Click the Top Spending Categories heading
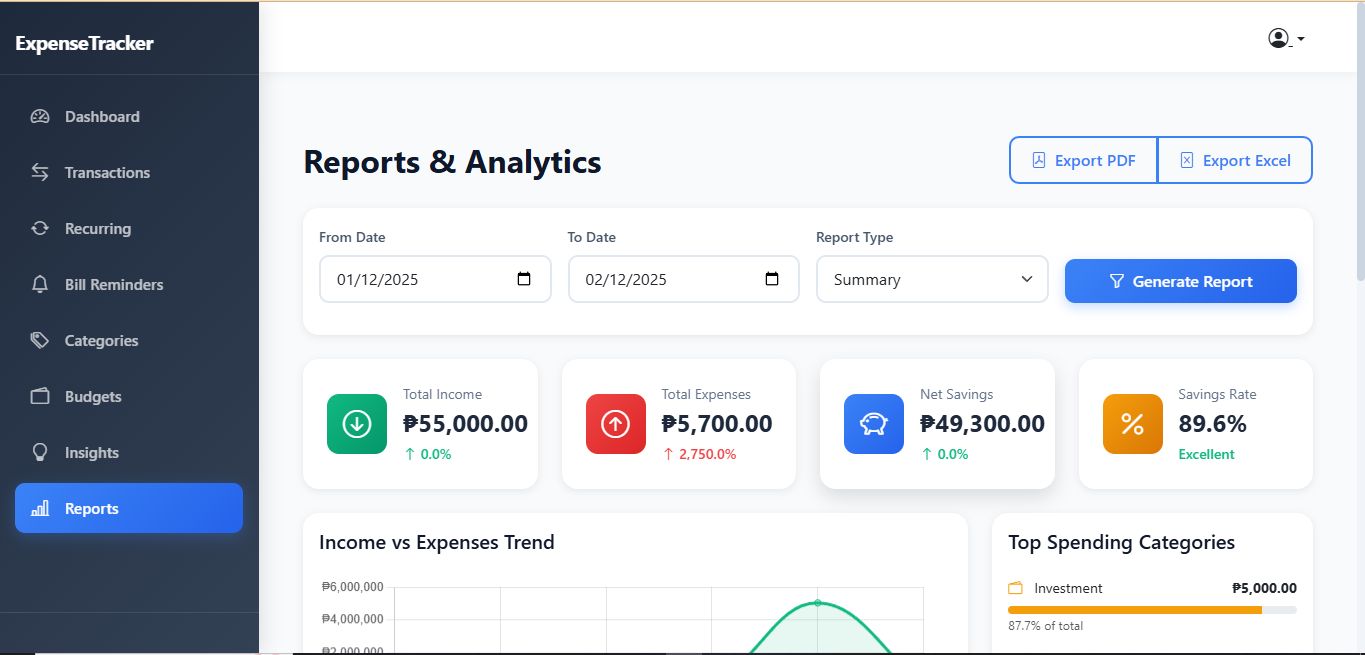Screen dimensions: 1365x655 point(1121,542)
